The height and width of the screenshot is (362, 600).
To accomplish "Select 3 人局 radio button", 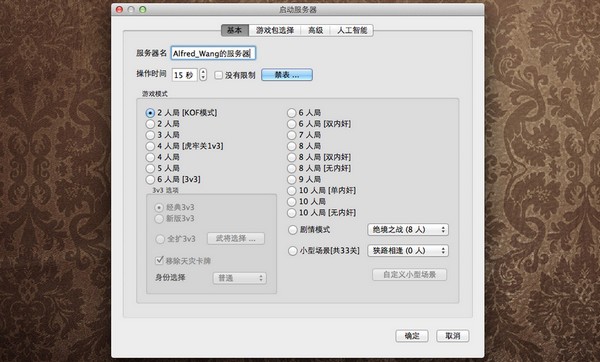I will pyautogui.click(x=150, y=135).
